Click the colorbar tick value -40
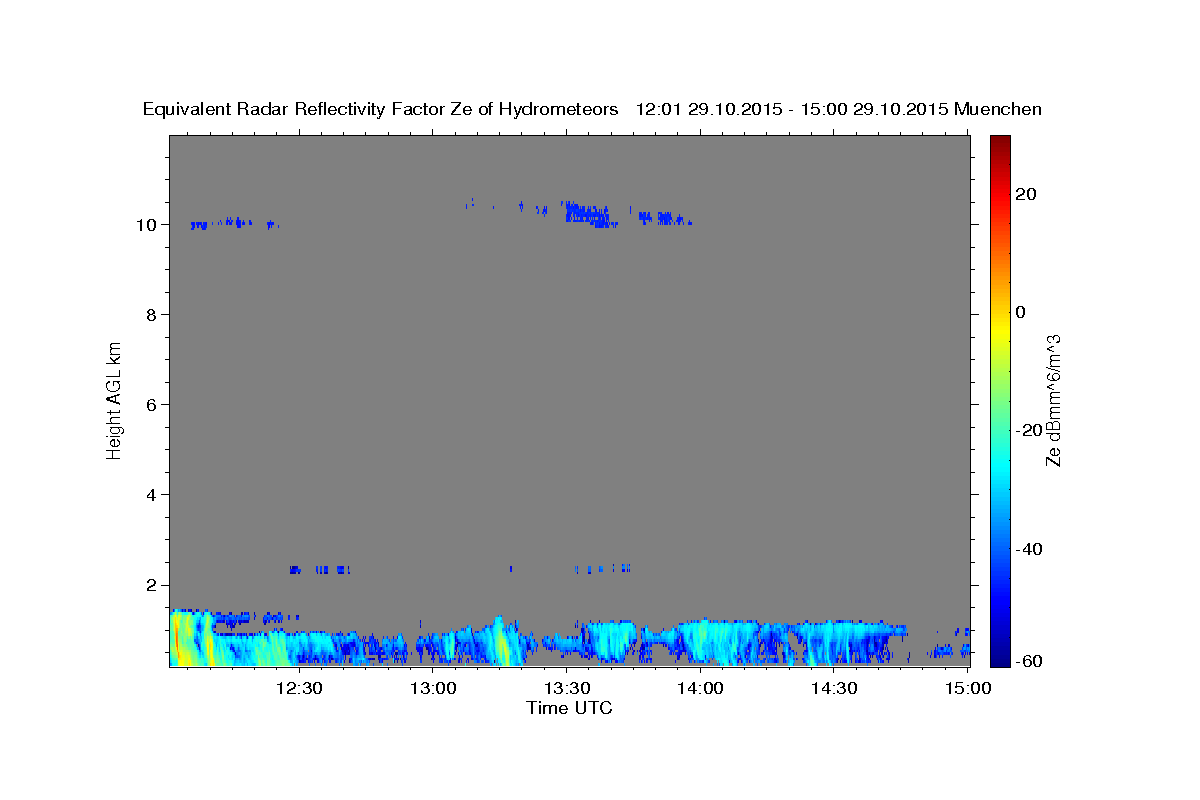 [1027, 549]
